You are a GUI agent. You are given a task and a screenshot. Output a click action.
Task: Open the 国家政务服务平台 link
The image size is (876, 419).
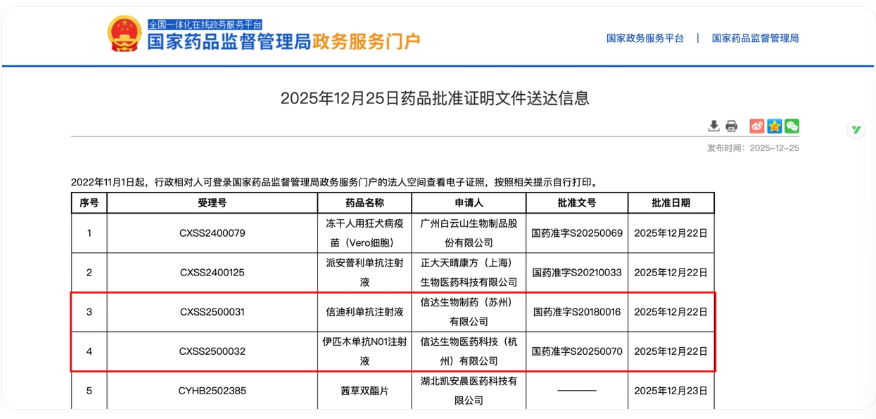(645, 38)
